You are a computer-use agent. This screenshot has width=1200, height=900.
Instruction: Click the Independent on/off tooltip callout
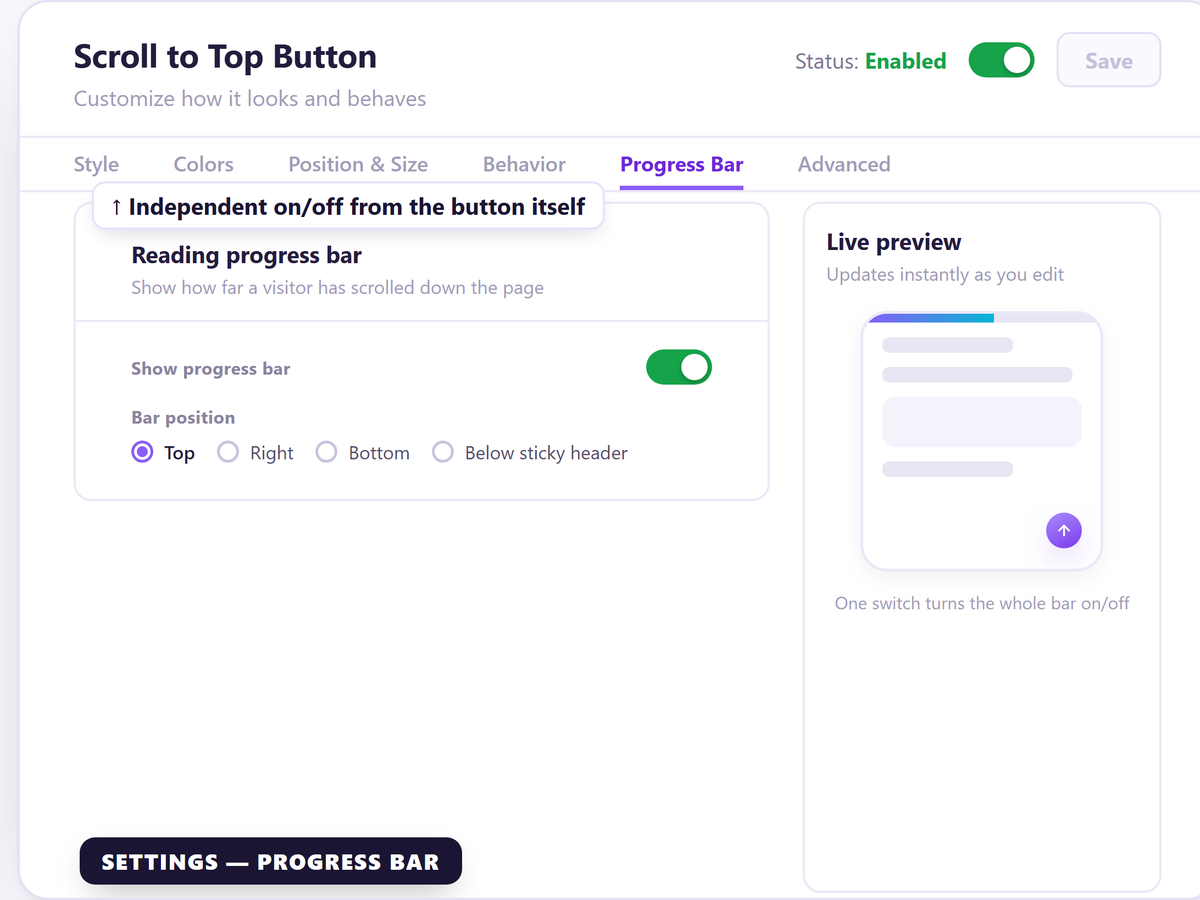tap(348, 206)
